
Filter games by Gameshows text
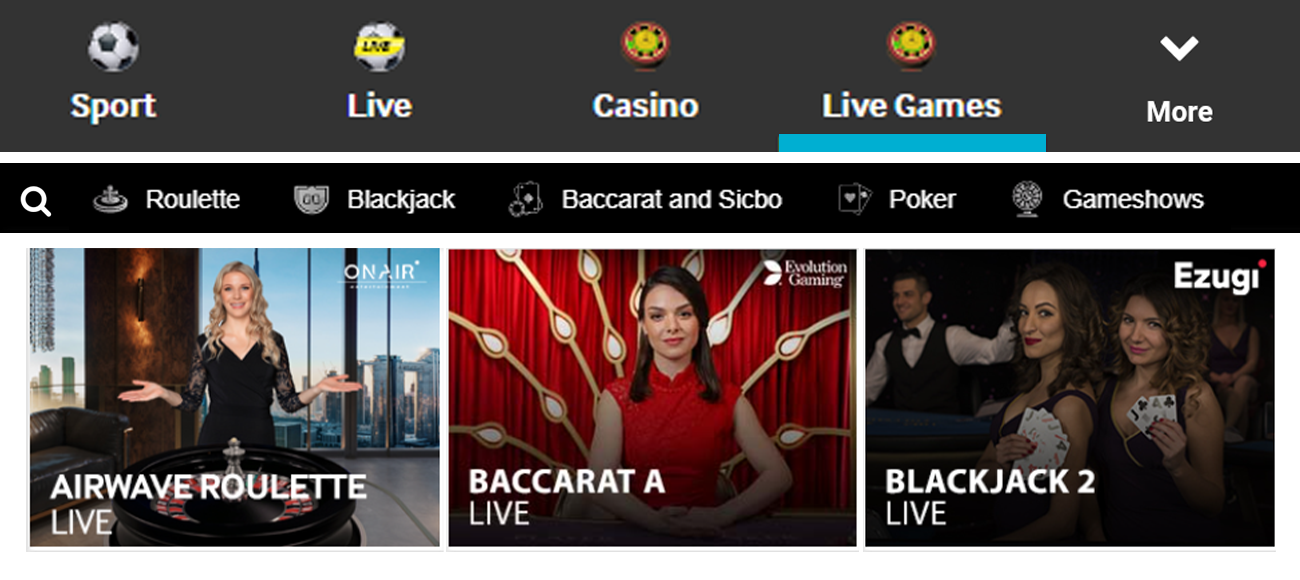[1133, 200]
